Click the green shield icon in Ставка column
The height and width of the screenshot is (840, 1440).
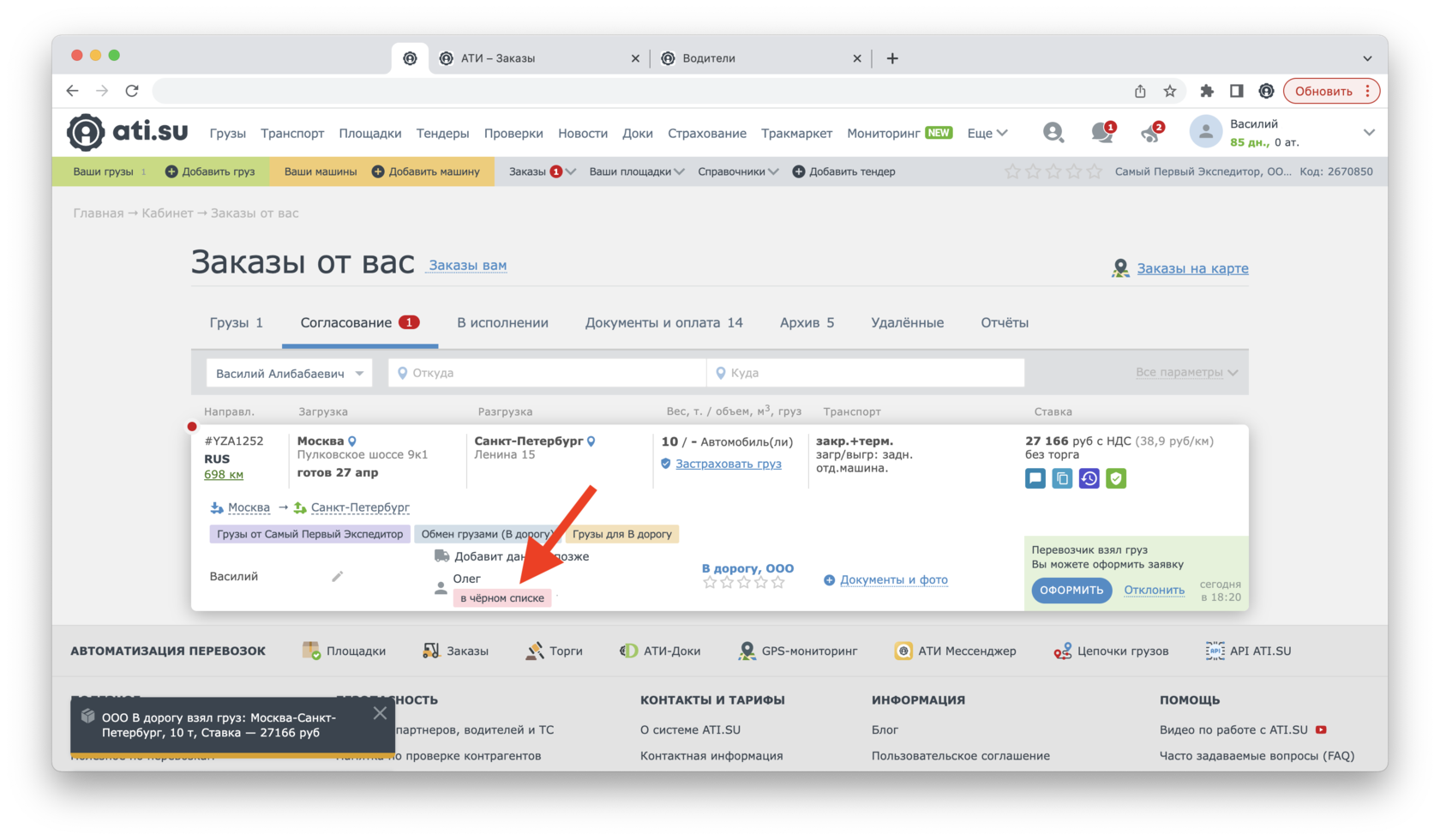tap(1115, 478)
